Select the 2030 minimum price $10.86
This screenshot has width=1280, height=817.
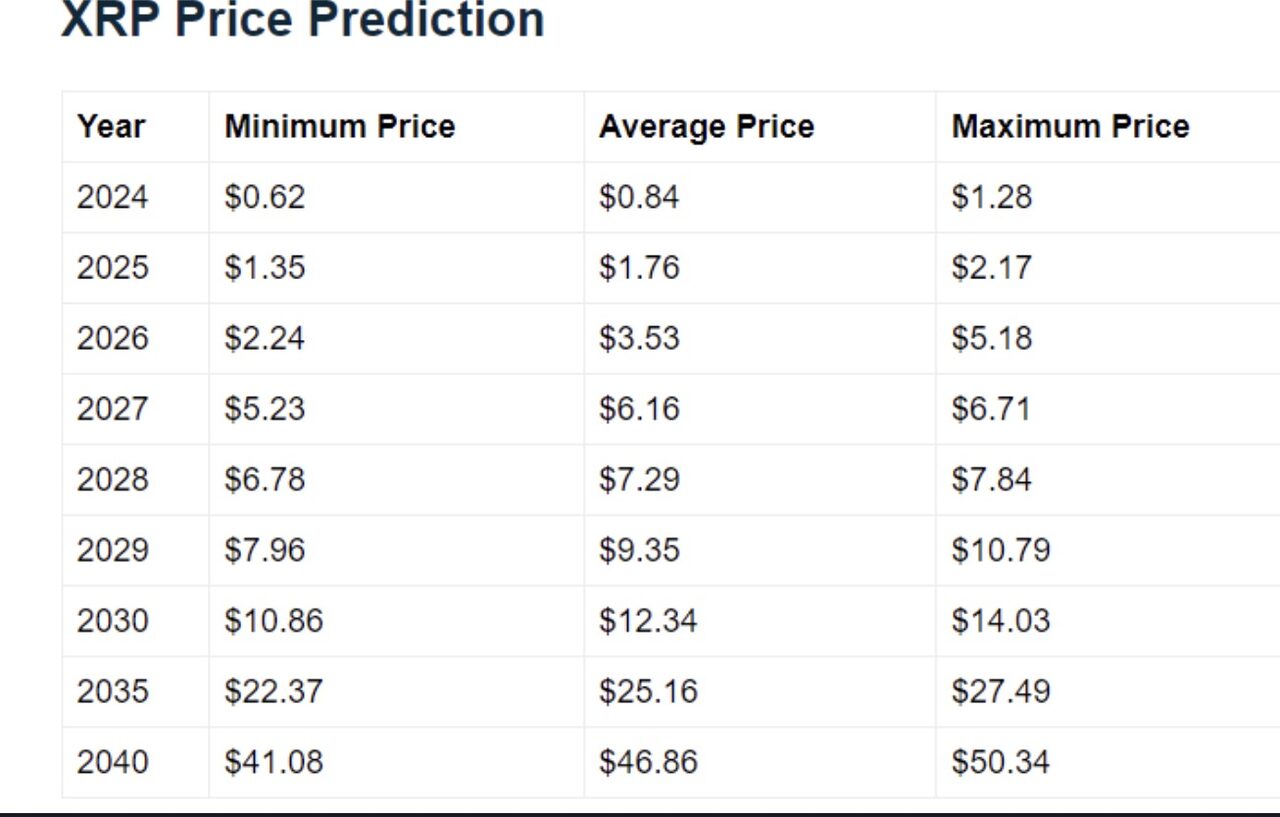click(274, 621)
